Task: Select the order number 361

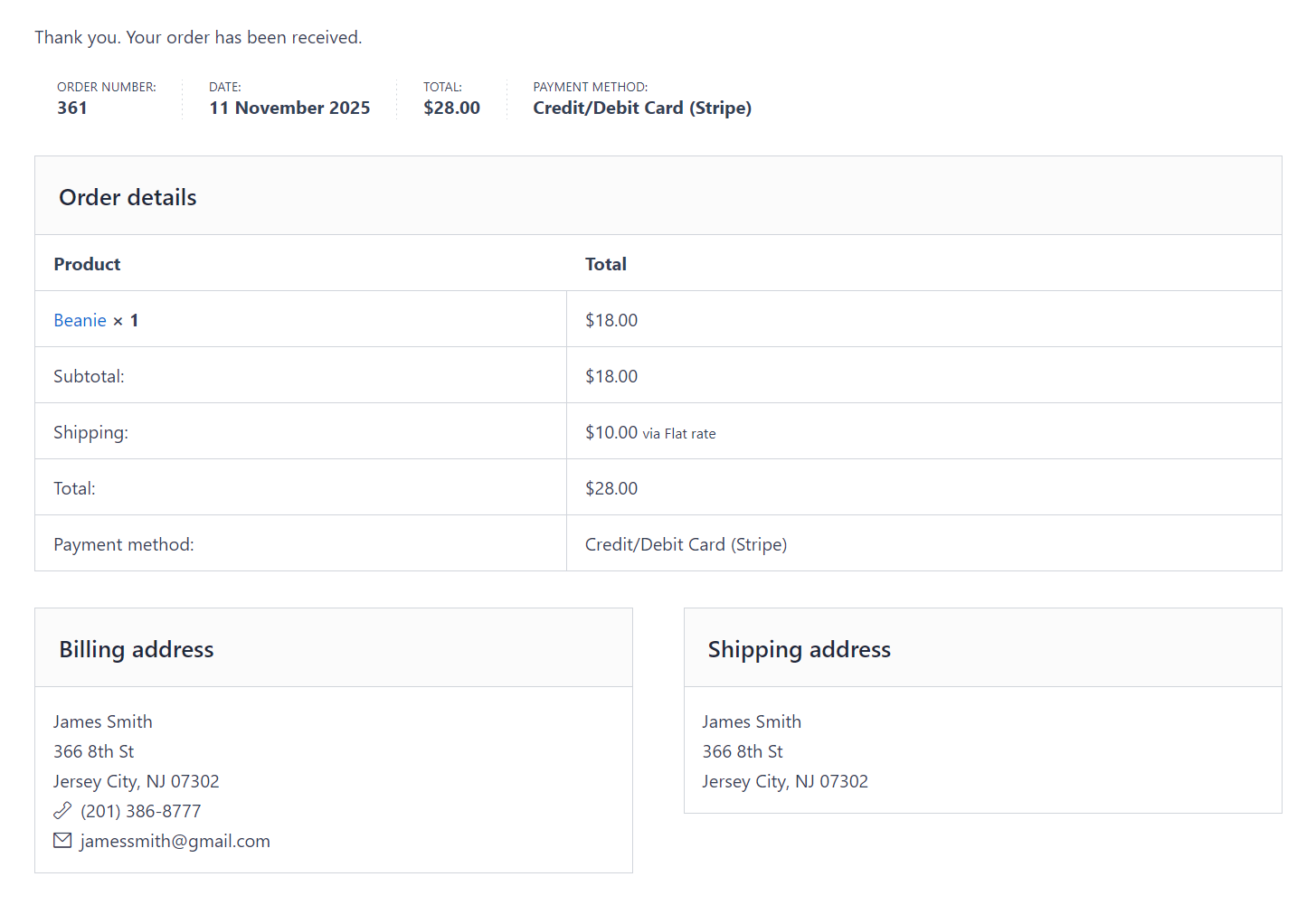Action: coord(72,108)
